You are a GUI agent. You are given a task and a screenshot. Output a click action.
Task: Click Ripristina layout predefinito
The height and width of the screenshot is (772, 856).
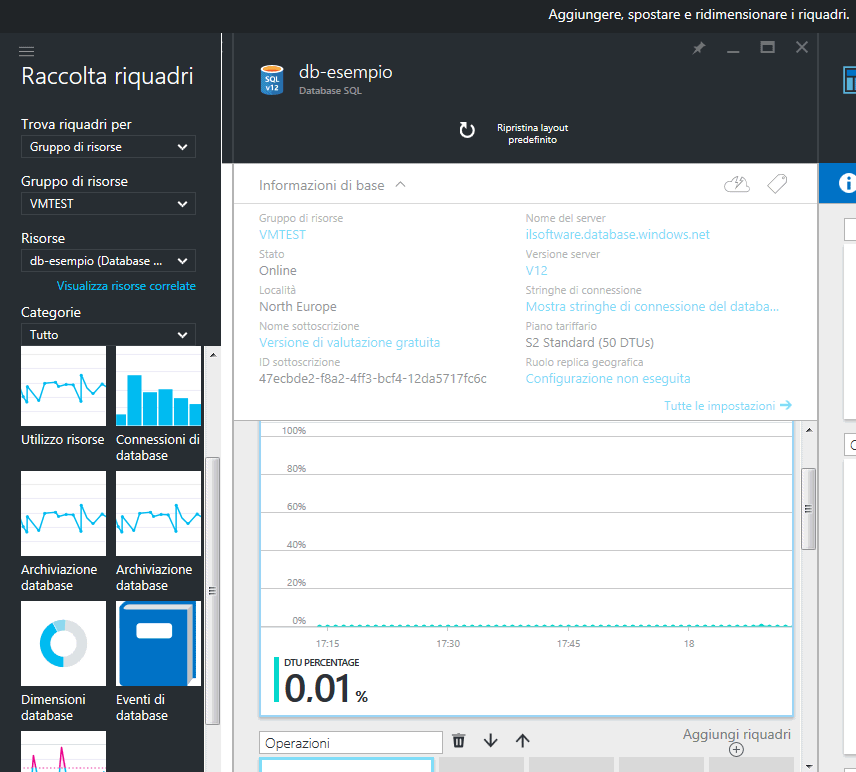coord(532,134)
